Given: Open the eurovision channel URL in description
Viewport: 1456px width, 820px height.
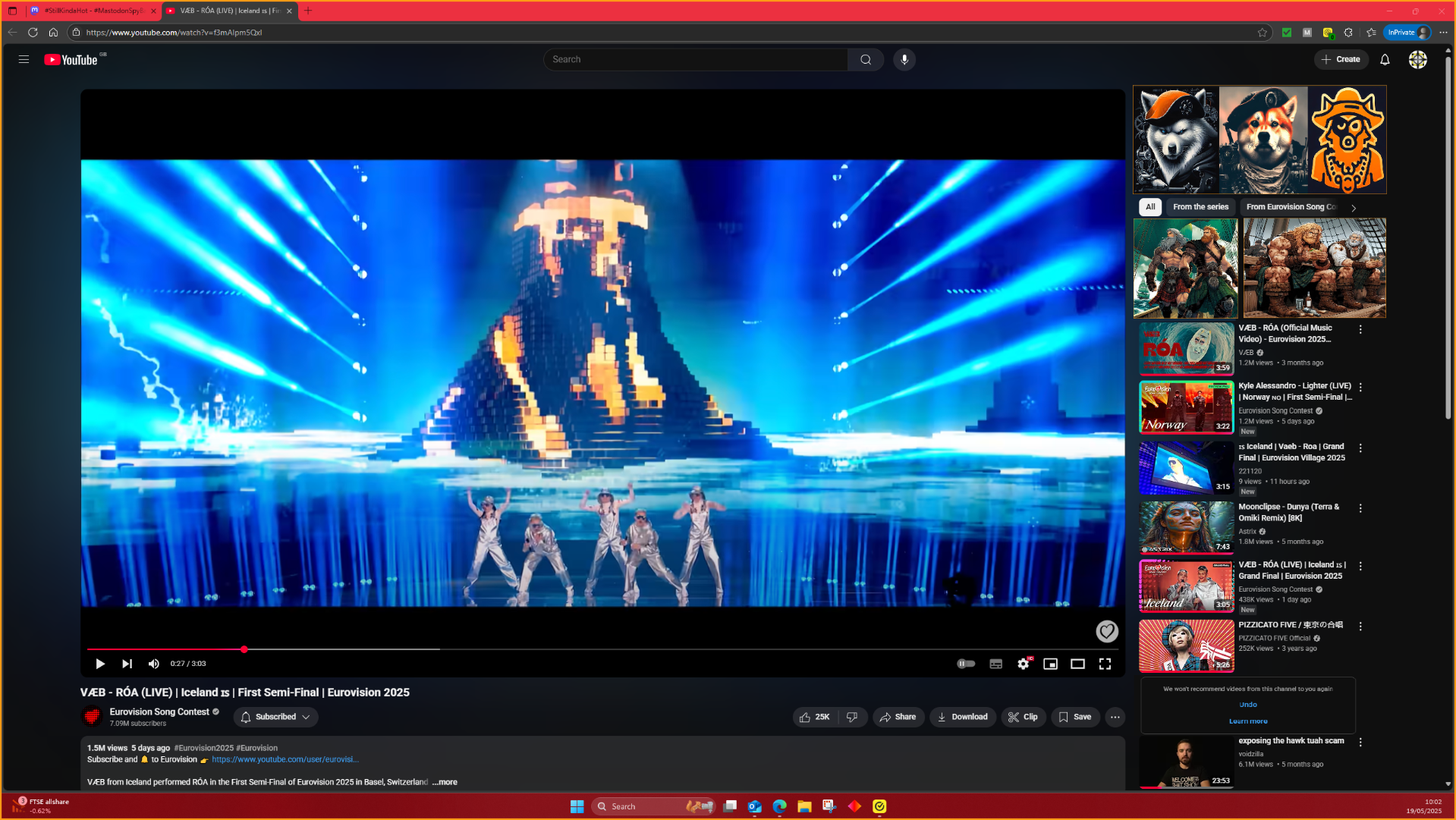Looking at the screenshot, I should [x=285, y=759].
